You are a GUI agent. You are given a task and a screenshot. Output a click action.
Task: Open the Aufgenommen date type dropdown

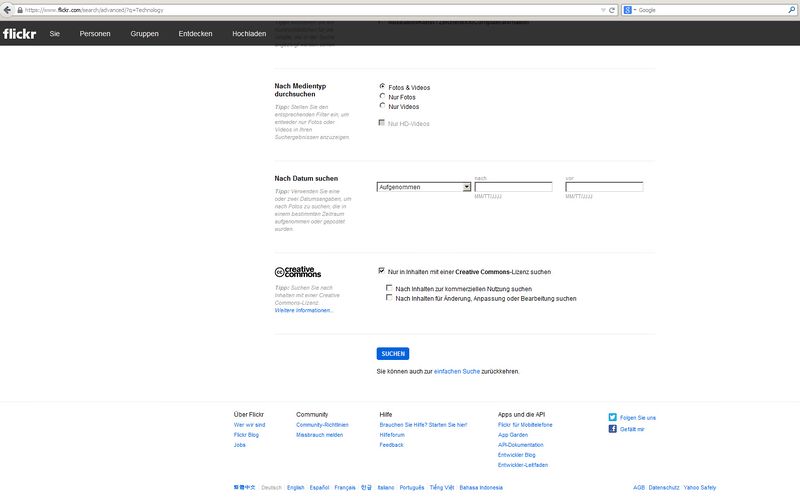pos(424,187)
